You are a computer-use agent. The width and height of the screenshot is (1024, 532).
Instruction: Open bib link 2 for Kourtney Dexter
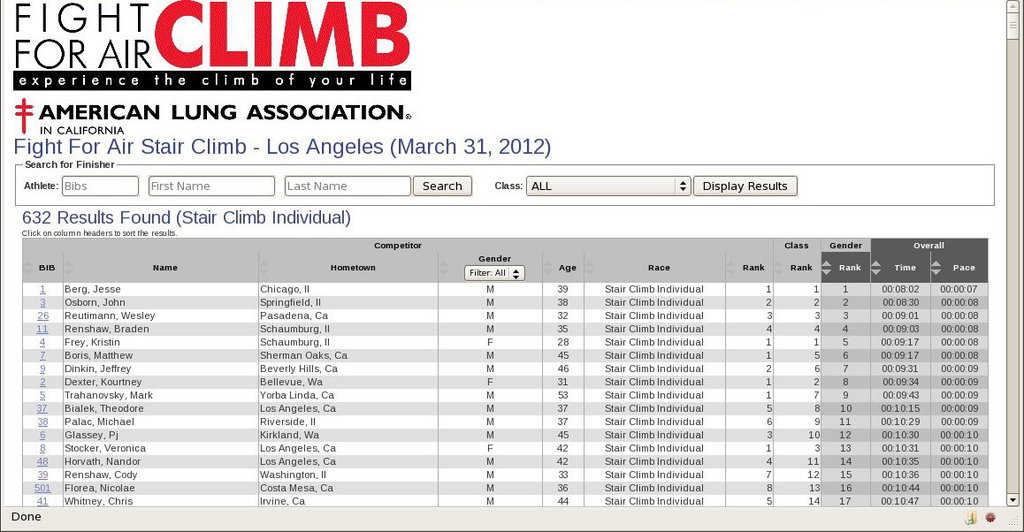42,382
